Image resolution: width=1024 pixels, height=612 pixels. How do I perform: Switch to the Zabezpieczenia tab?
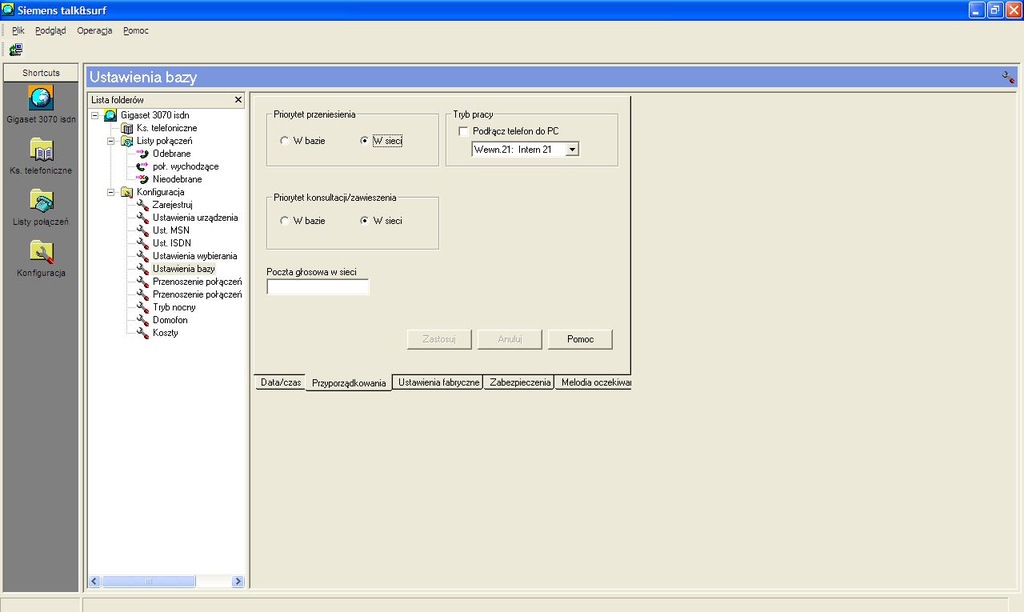tap(520, 383)
